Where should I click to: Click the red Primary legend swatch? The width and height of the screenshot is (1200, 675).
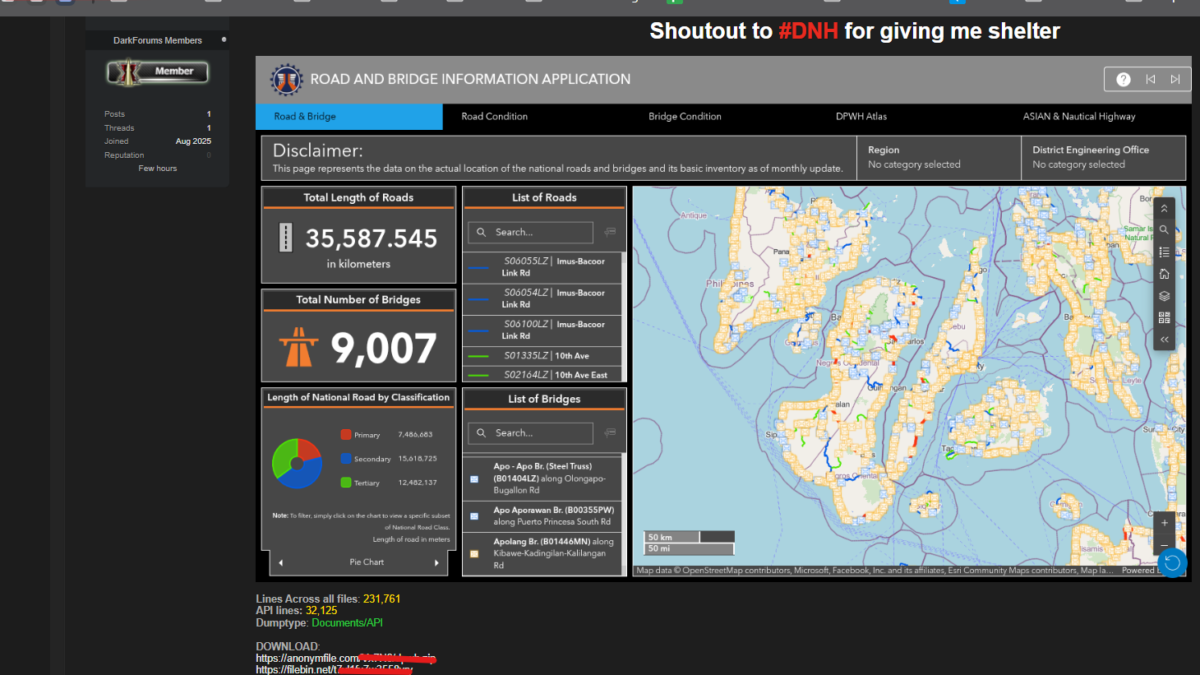coord(346,435)
